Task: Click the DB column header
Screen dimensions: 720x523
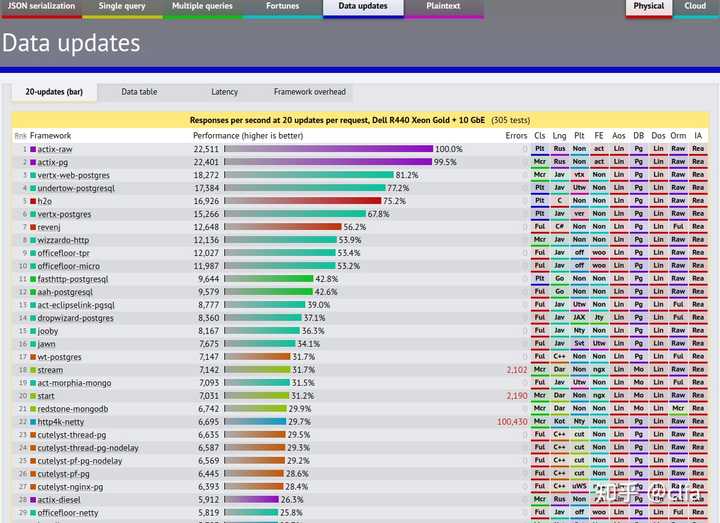Action: [x=638, y=136]
